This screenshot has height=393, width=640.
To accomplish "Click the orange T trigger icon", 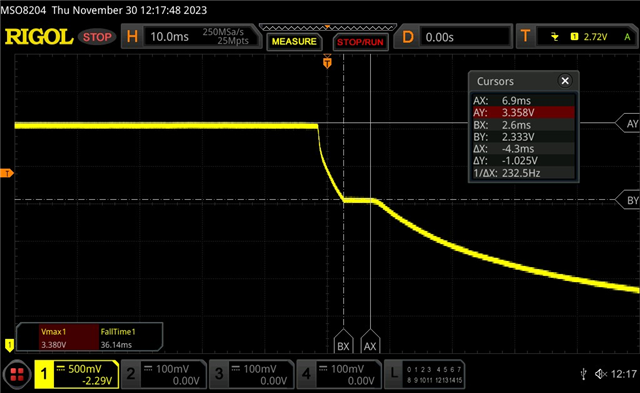I will pyautogui.click(x=526, y=37).
